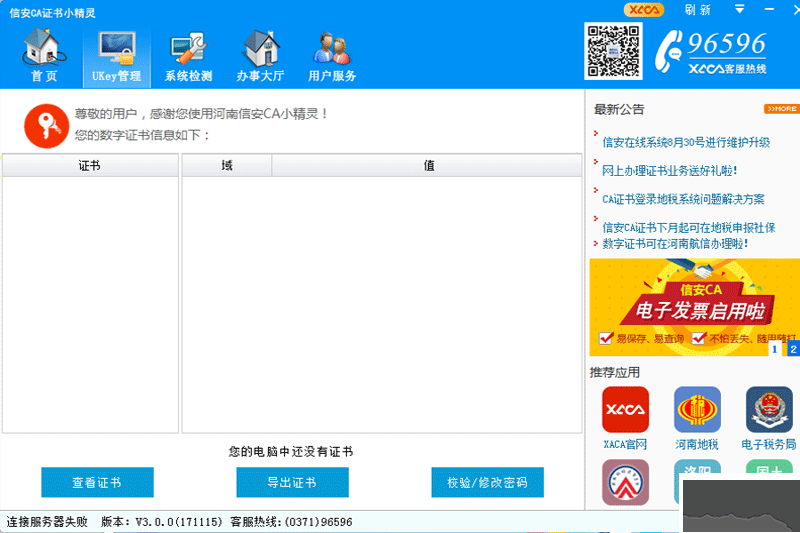The width and height of the screenshot is (800, 533).
Task: Switch to banner slide 1
Action: pyautogui.click(x=774, y=349)
